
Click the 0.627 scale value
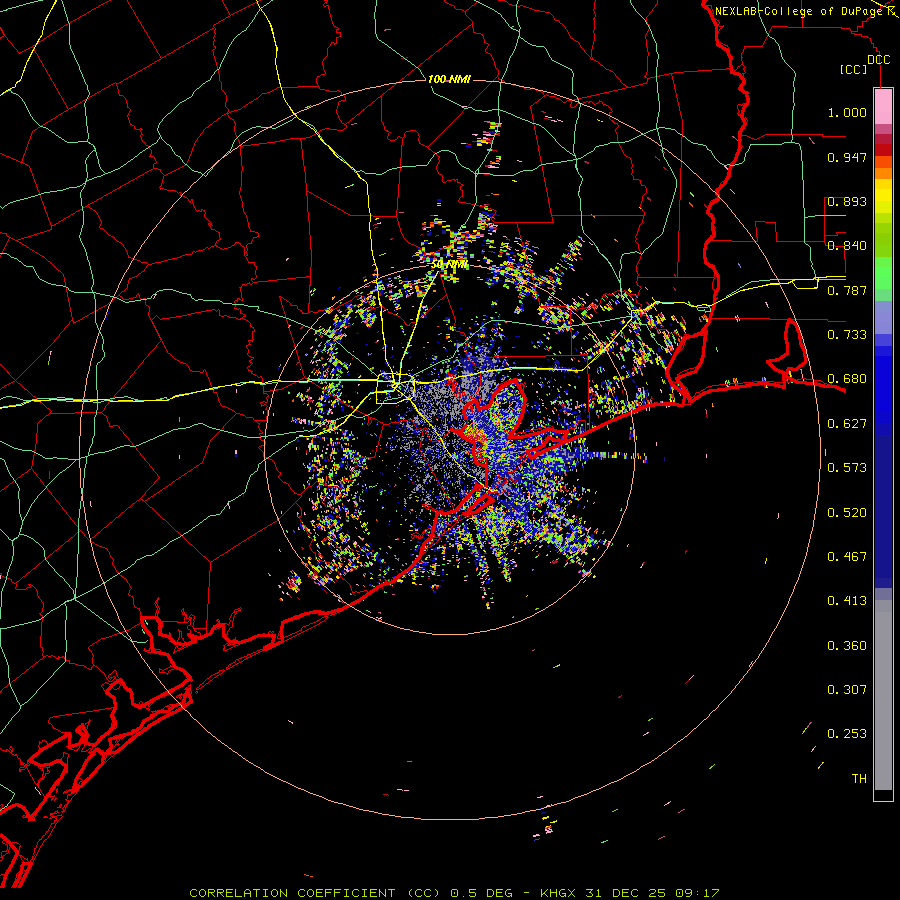tap(847, 424)
